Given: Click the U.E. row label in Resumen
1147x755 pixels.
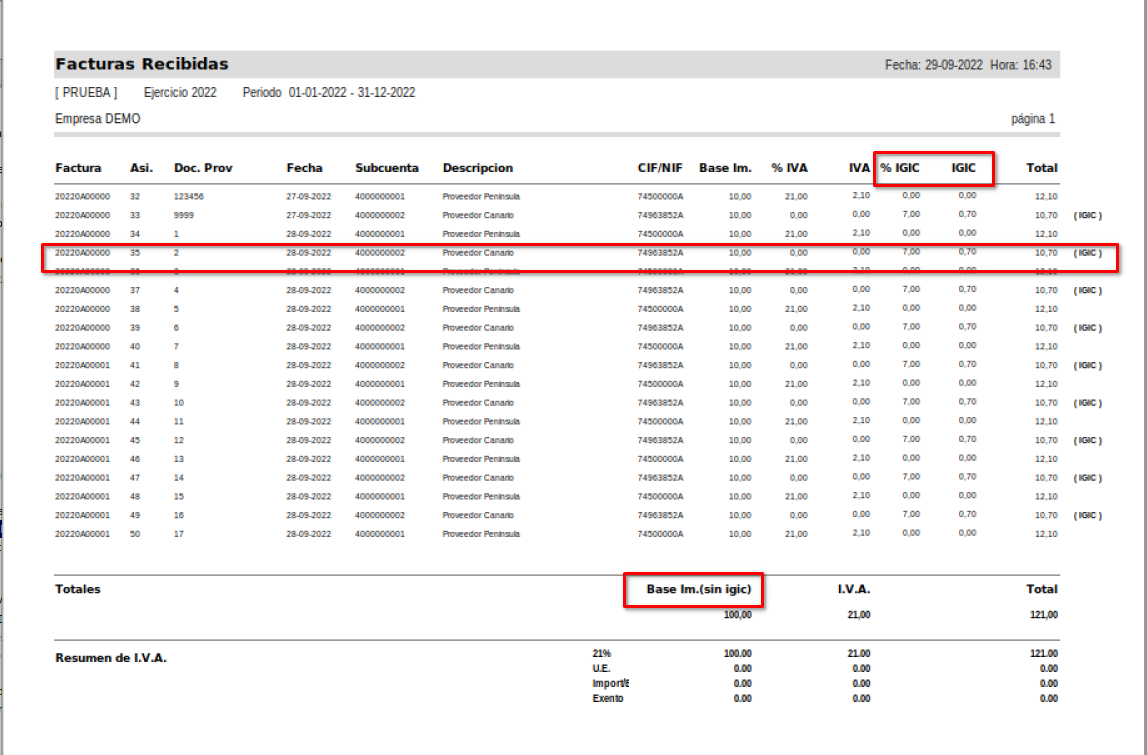Looking at the screenshot, I should click(x=601, y=669).
